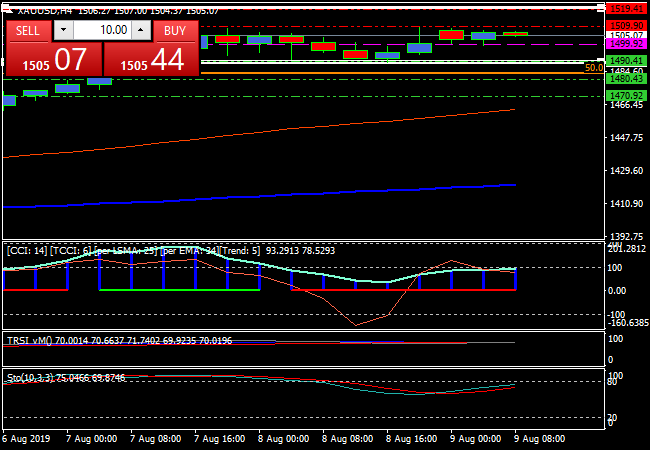This screenshot has height=450, width=650.
Task: Click the red BUY button
Action: [x=174, y=31]
